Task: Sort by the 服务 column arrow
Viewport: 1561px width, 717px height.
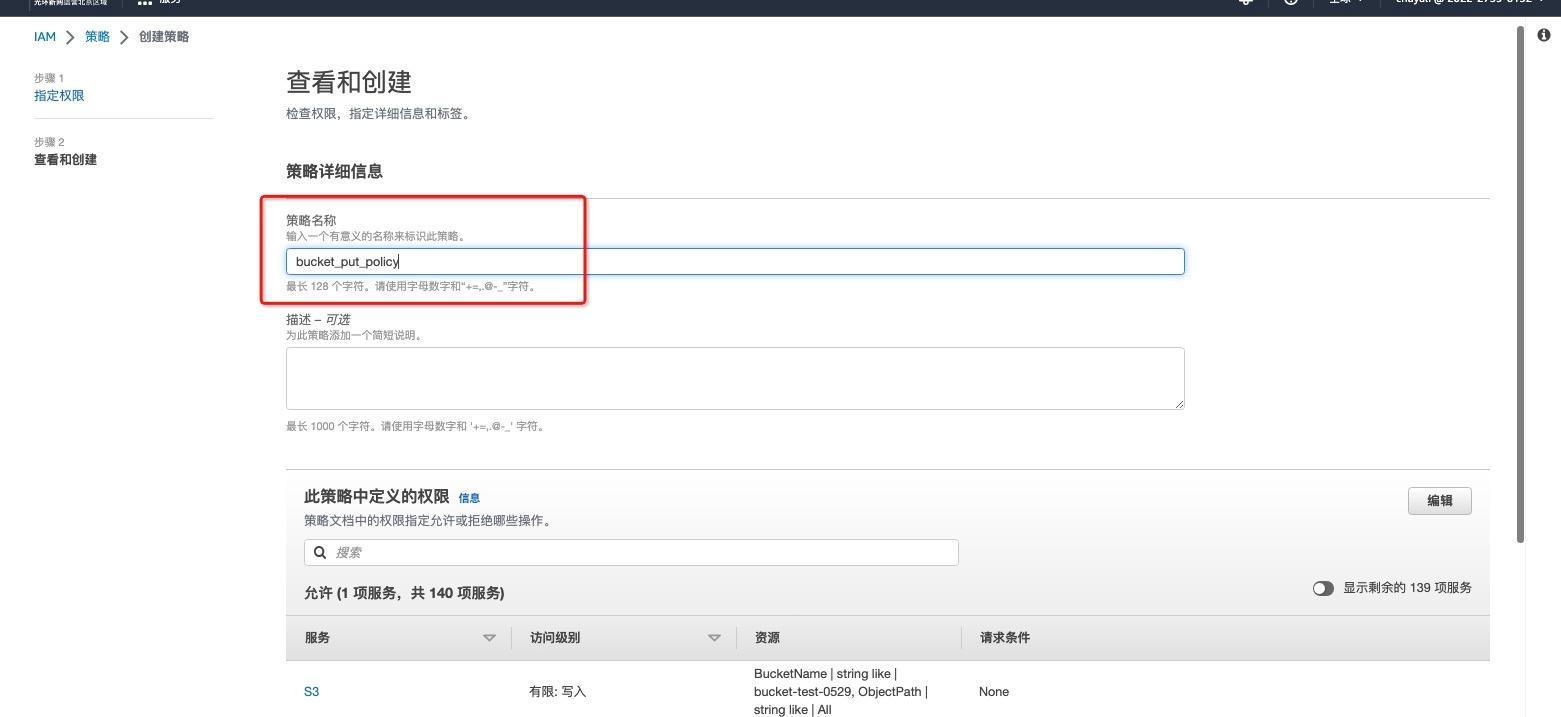Action: (x=489, y=638)
